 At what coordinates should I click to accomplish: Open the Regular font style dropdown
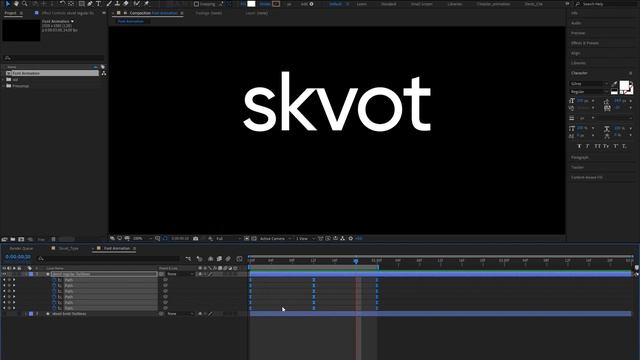589,92
